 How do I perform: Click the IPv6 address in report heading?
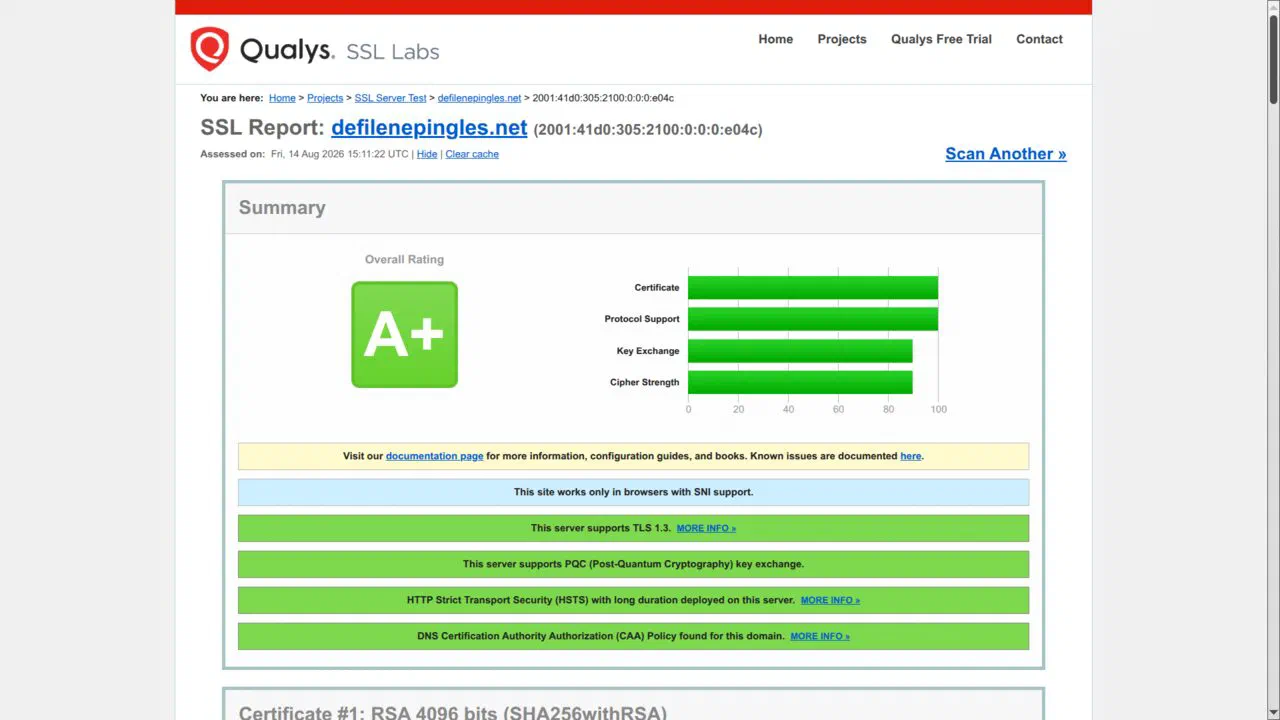point(648,130)
